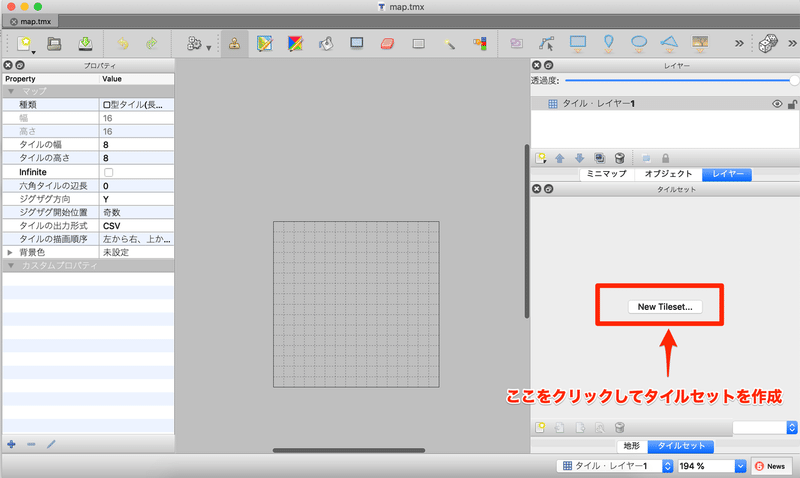The image size is (800, 478).
Task: Open the 194 % zoom dropdown
Action: tap(740, 466)
